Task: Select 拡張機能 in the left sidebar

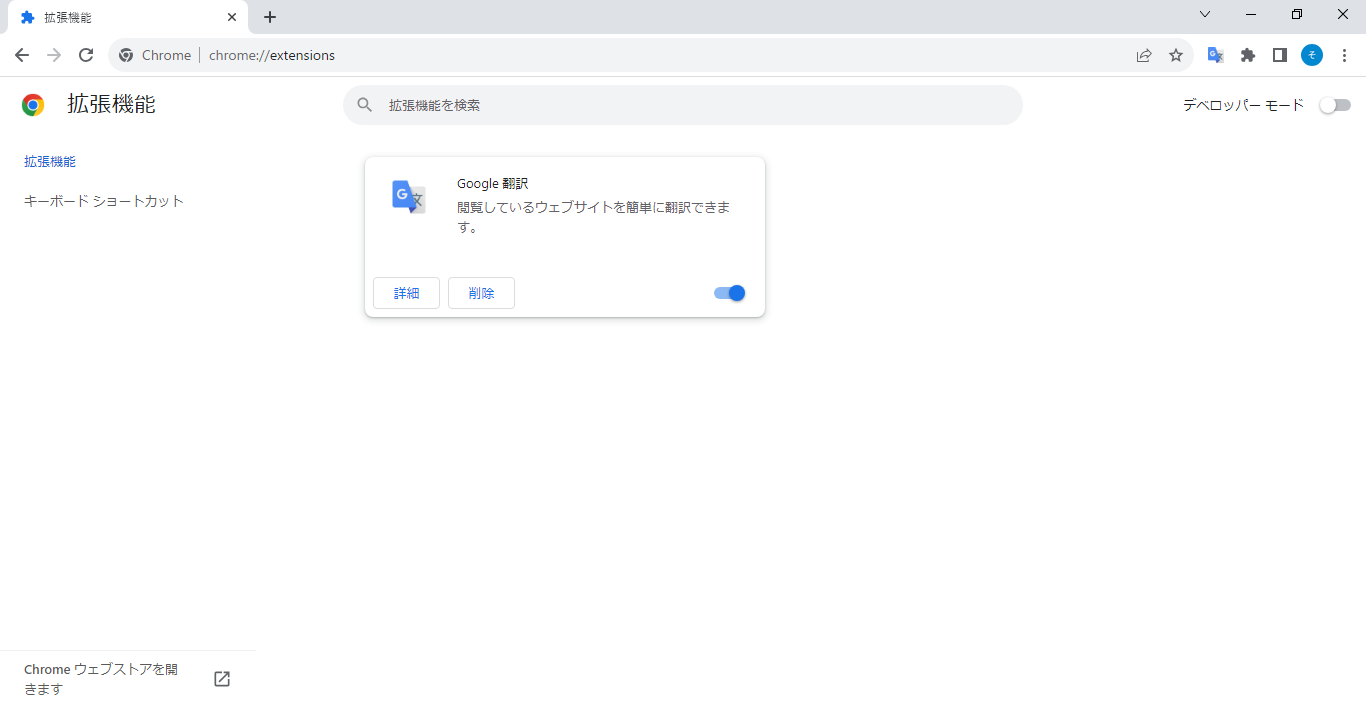Action: pos(49,161)
